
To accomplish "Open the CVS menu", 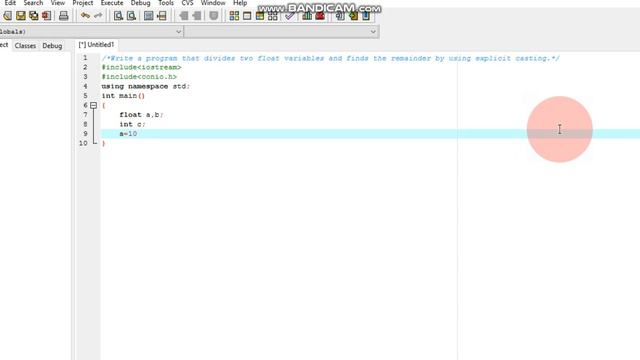I will point(187,3).
